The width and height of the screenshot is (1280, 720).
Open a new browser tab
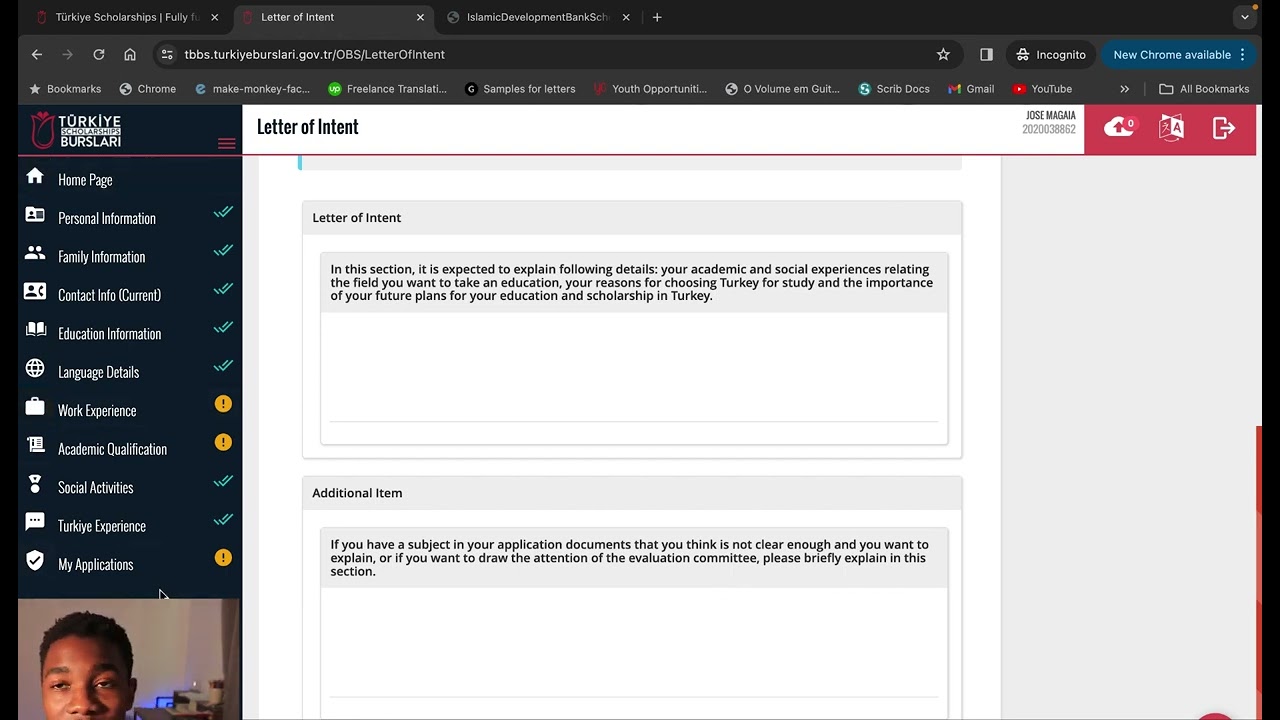coord(657,17)
